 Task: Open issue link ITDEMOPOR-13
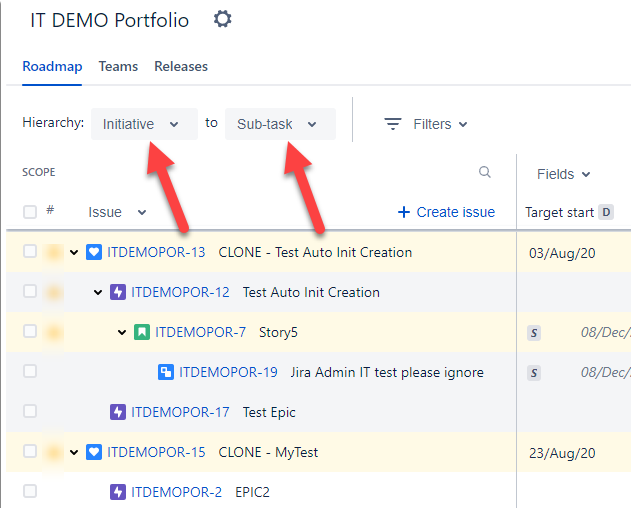click(x=156, y=252)
